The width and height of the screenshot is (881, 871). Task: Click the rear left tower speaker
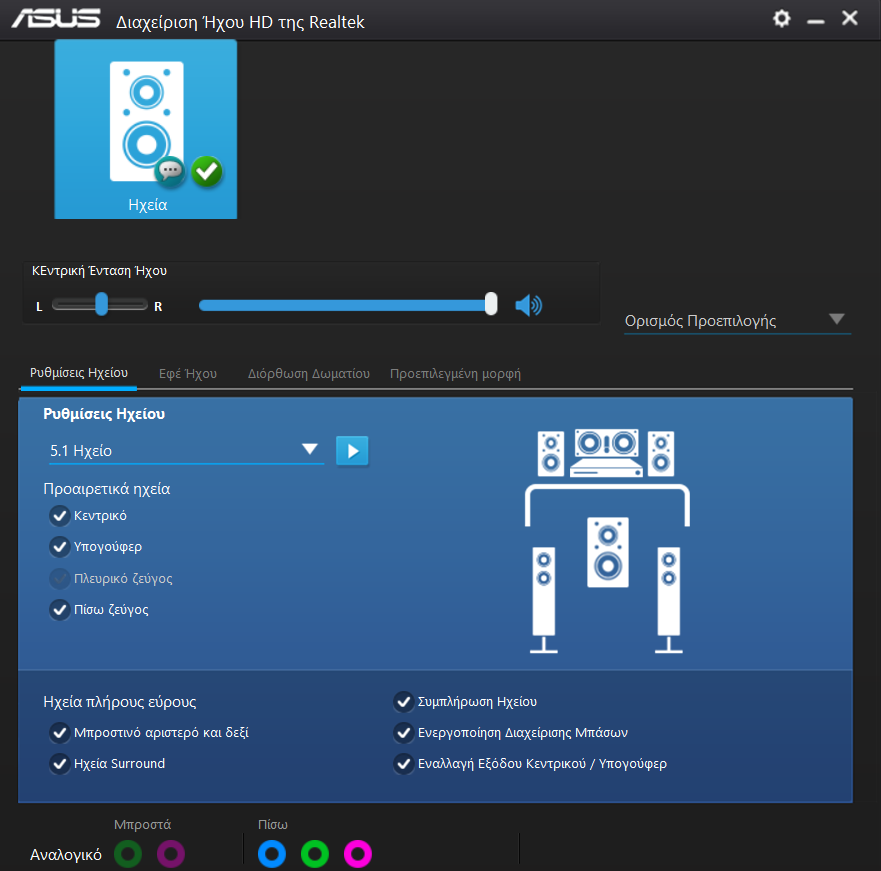(x=544, y=600)
